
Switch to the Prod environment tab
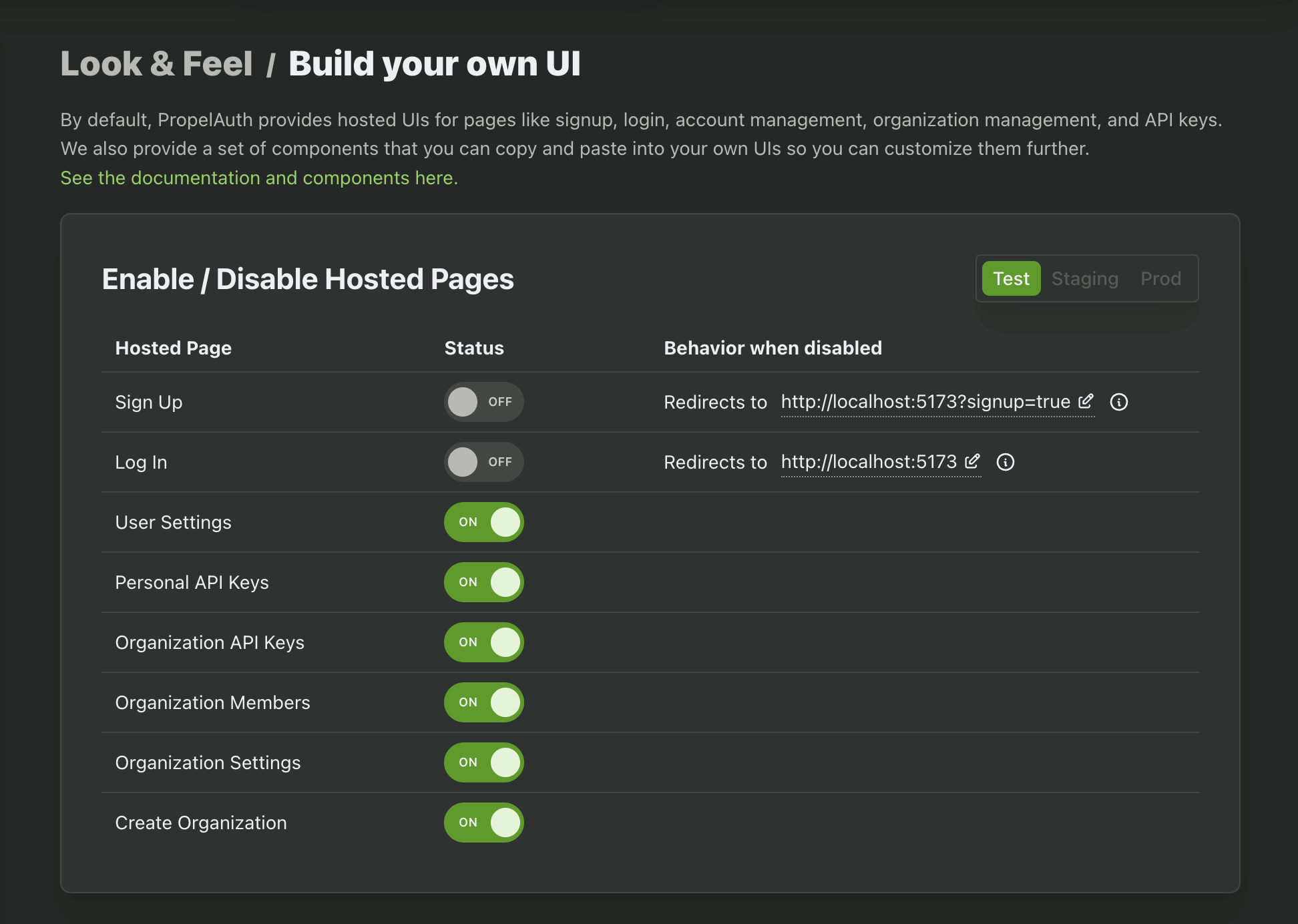1160,278
